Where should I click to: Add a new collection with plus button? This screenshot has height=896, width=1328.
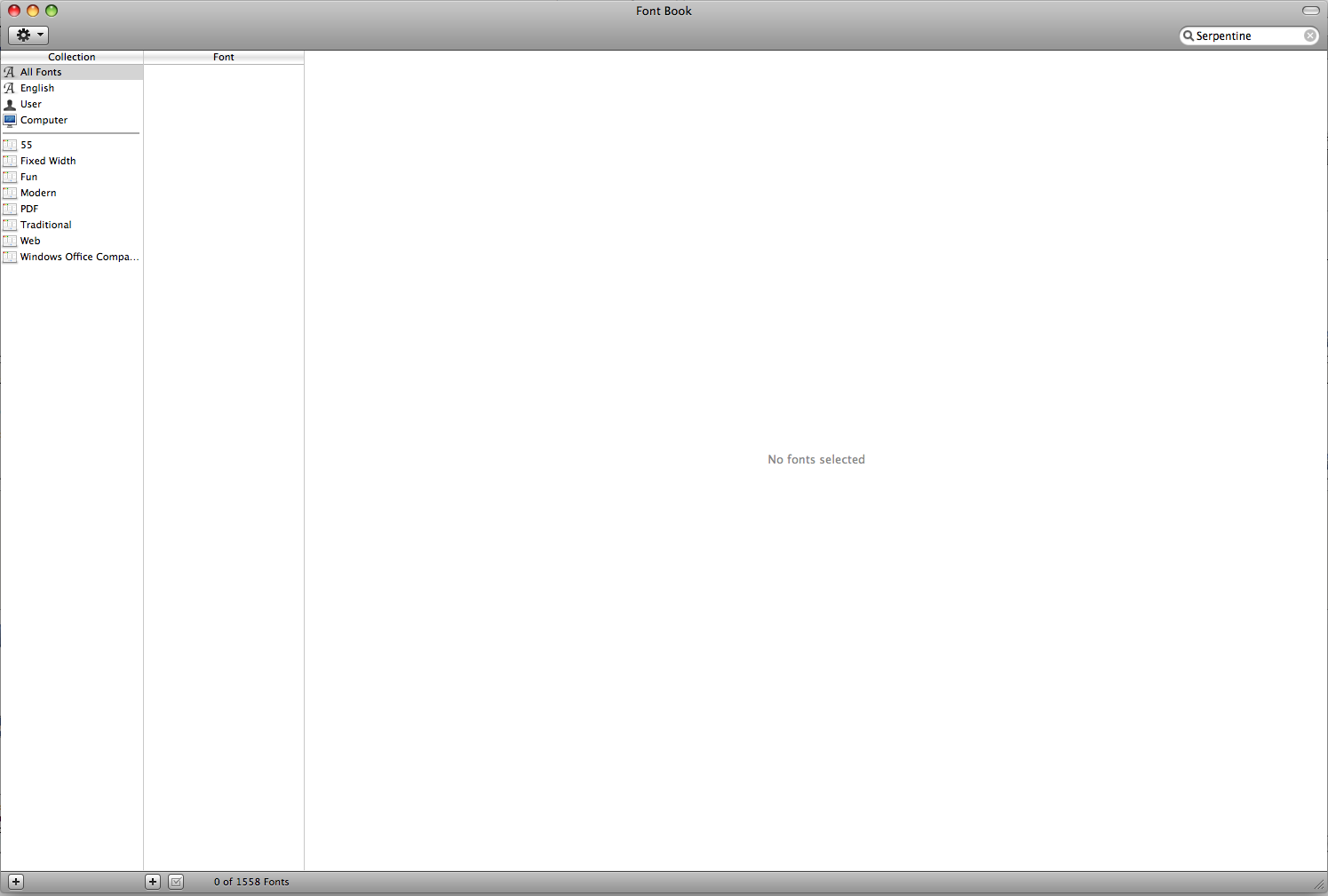[x=16, y=882]
